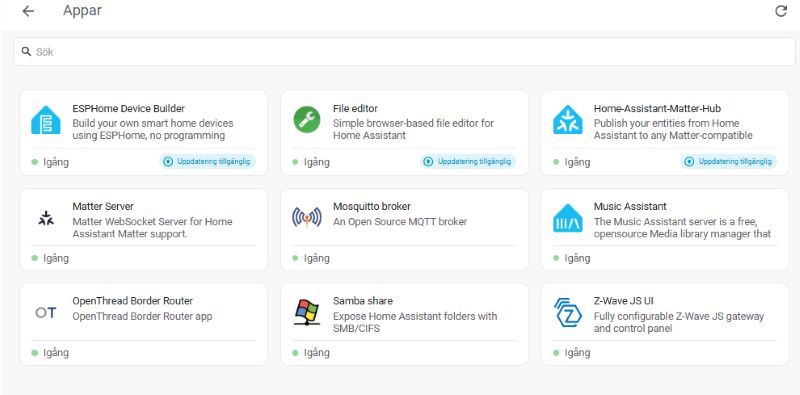800x395 pixels.
Task: Click 'The Music Assistant server' description
Action: 682,228
